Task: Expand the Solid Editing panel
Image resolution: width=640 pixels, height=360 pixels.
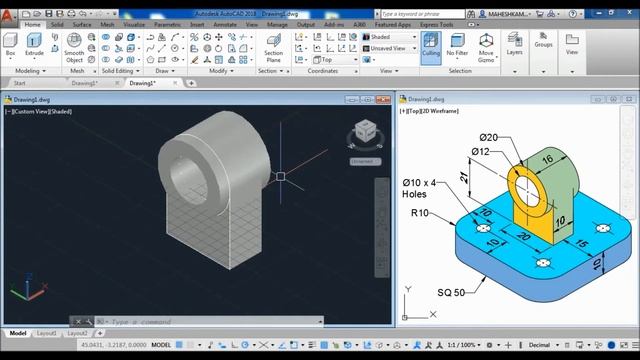Action: pos(120,71)
